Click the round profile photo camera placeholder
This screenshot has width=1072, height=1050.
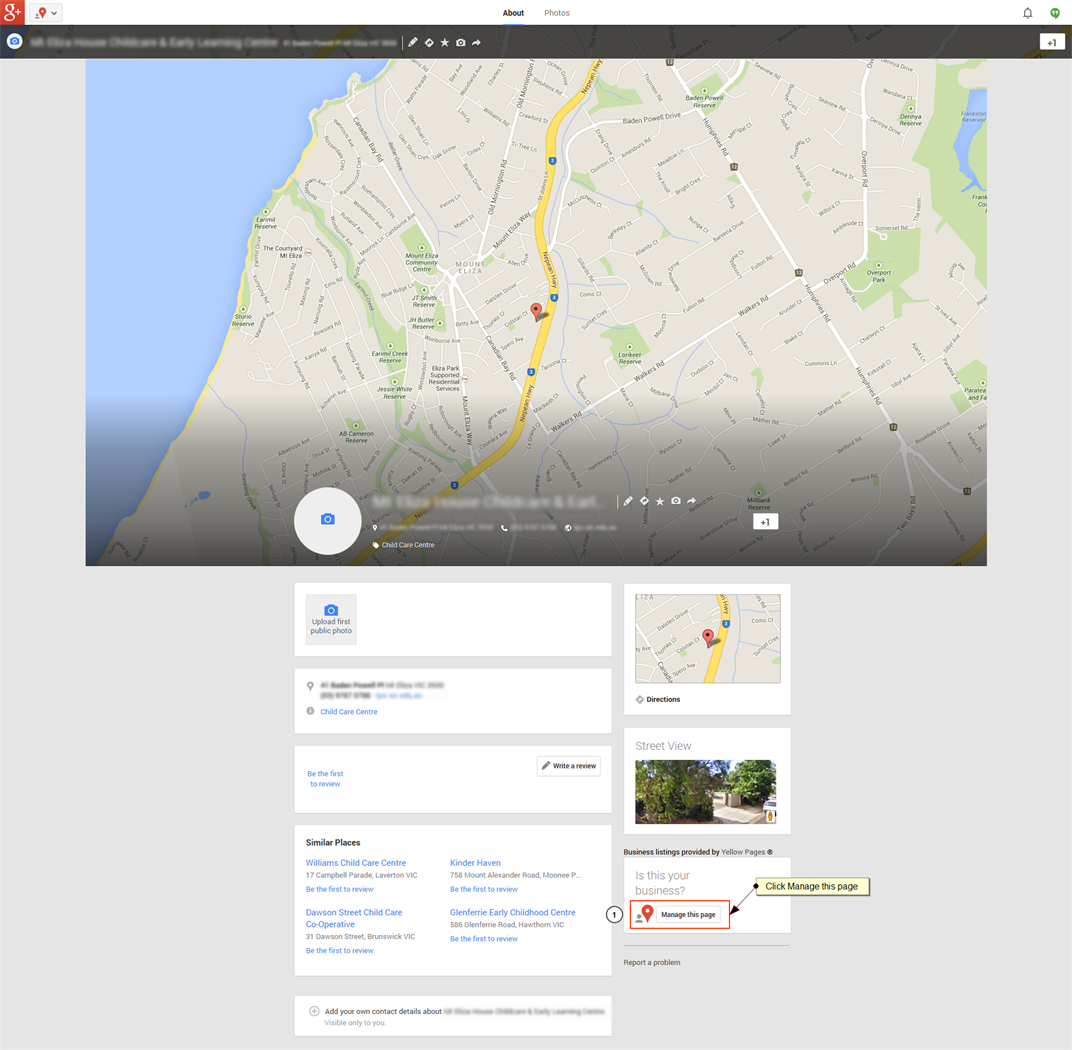[327, 520]
